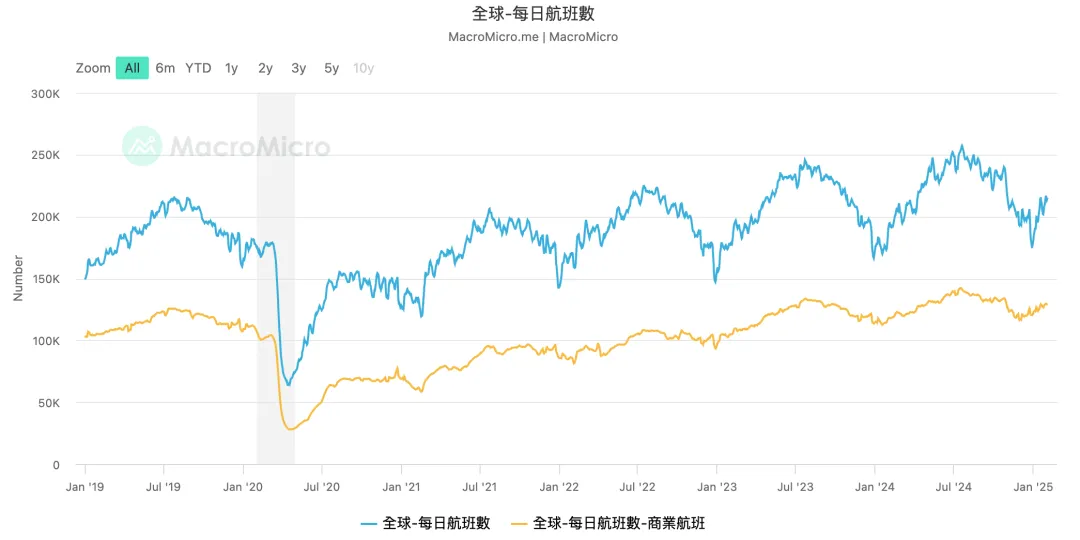Click the 300K y-axis label
The width and height of the screenshot is (1080, 540).
point(45,94)
